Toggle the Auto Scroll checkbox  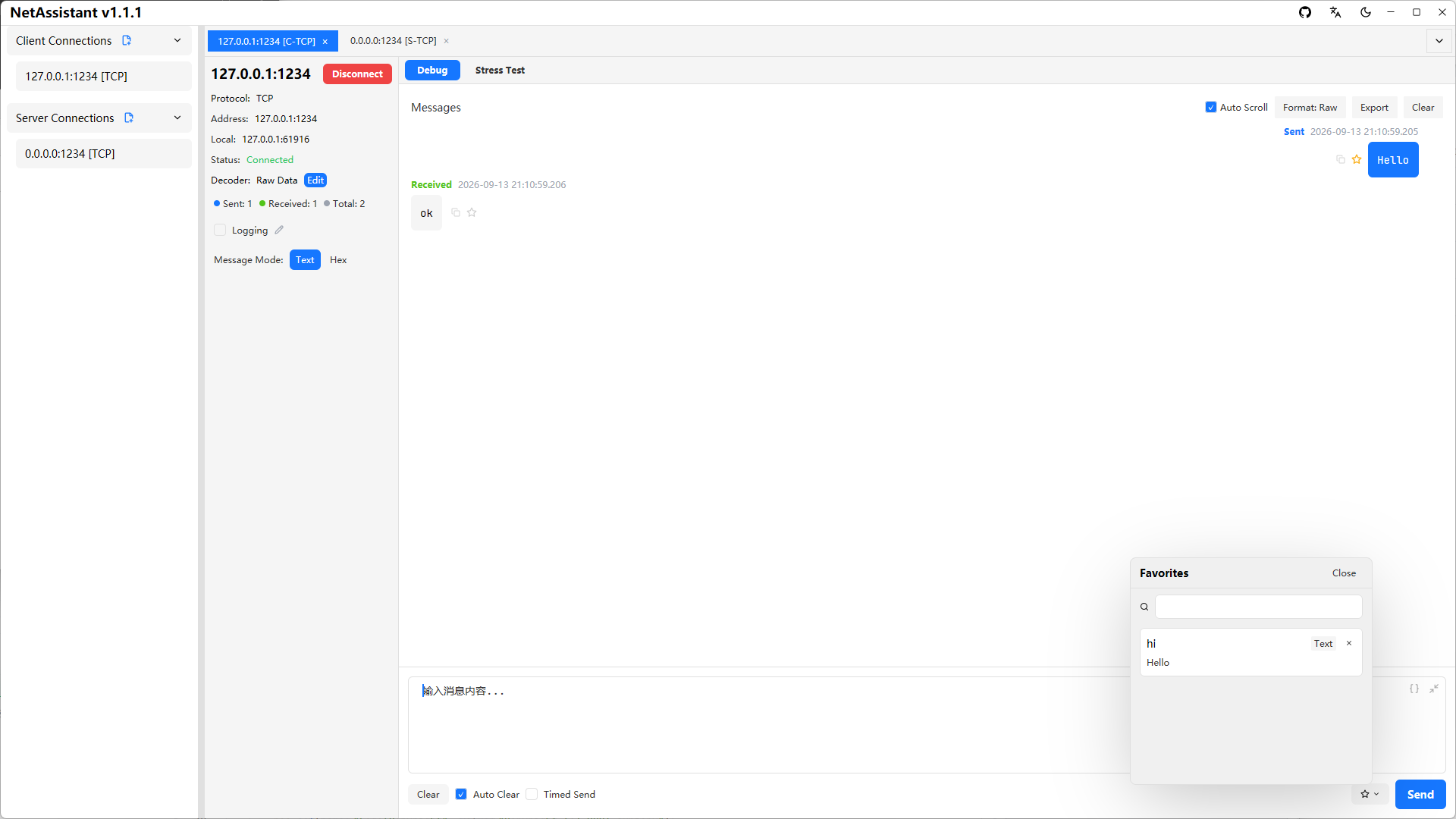(x=1211, y=107)
